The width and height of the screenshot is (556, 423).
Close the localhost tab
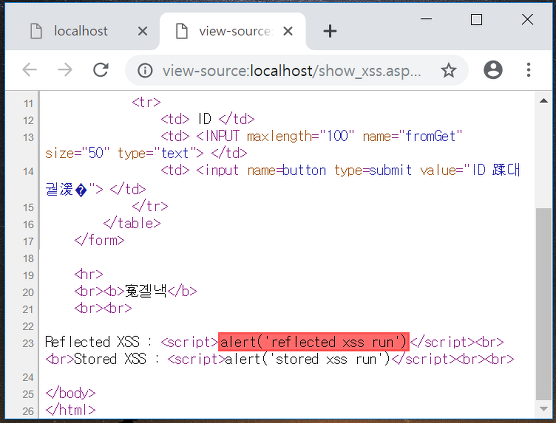point(143,31)
